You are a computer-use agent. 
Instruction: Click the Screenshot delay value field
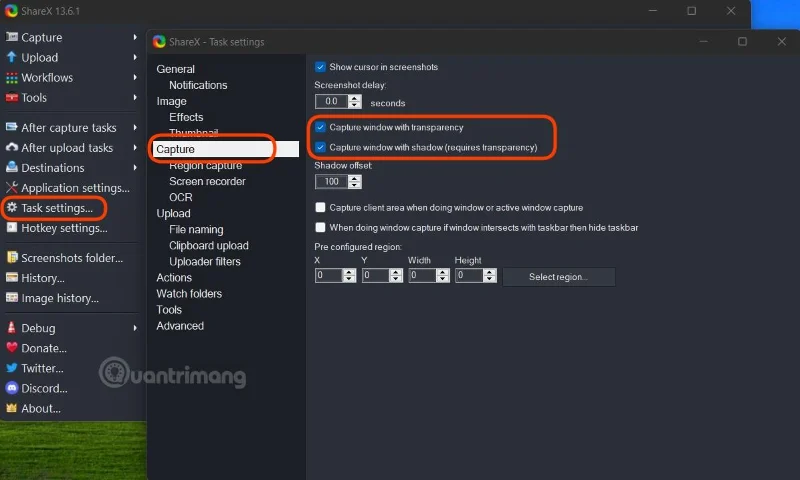tap(332, 102)
